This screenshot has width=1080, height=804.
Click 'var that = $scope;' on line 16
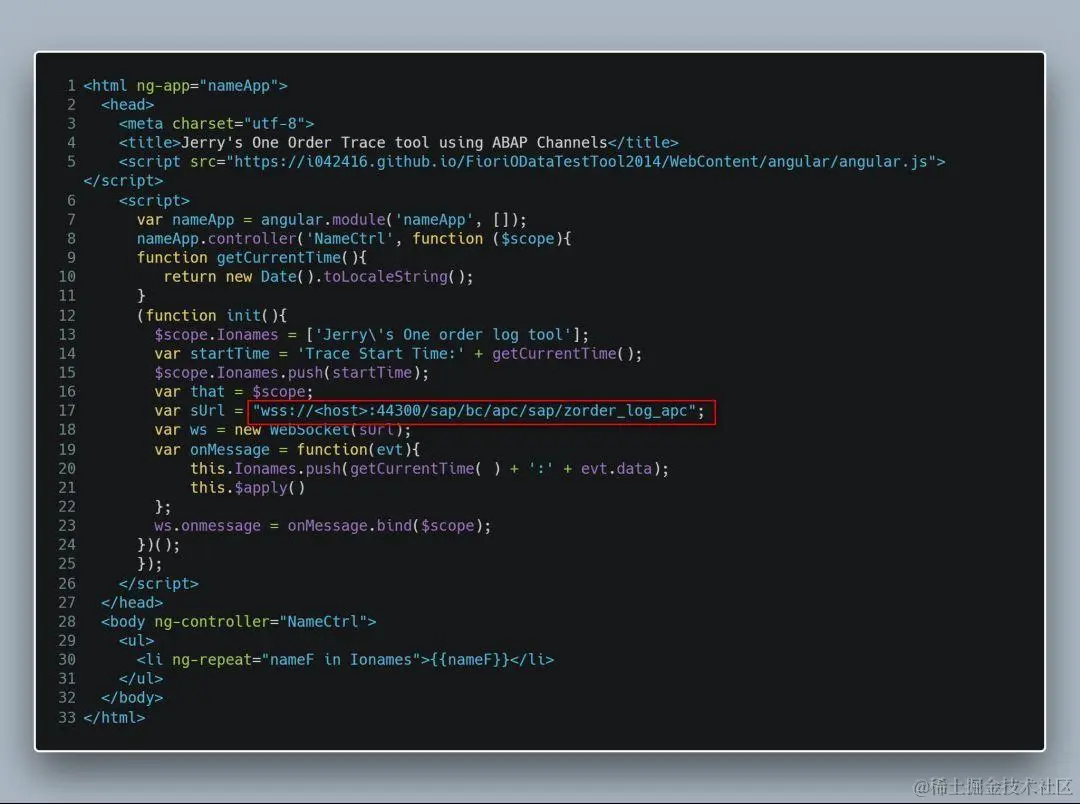[233, 392]
